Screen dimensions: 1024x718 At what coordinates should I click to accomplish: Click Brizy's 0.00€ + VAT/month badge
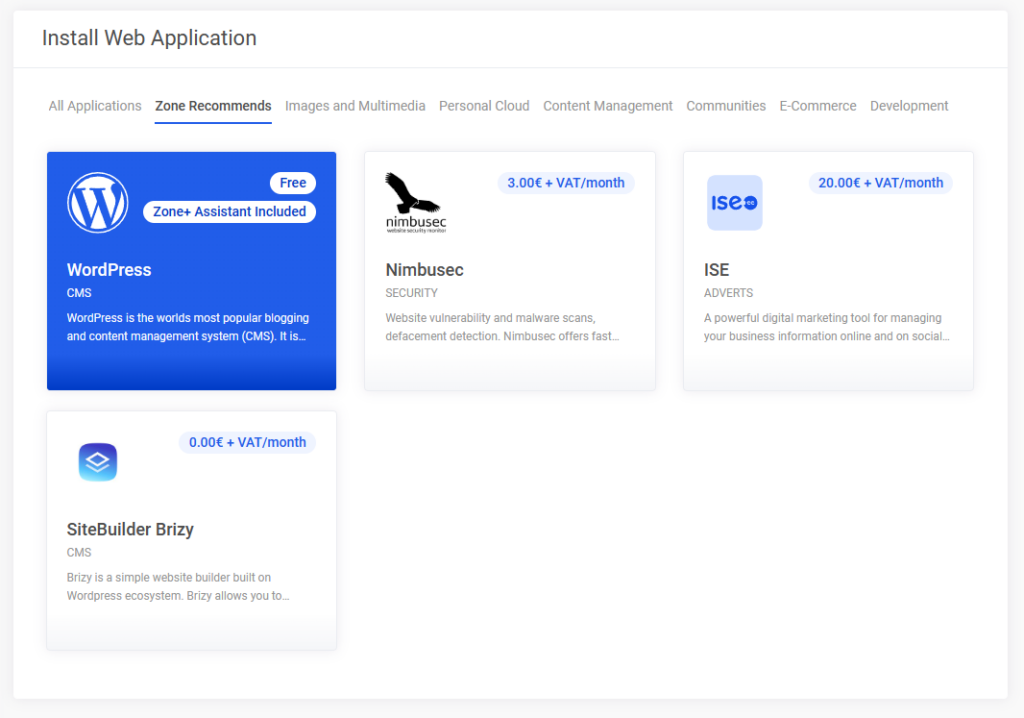247,442
